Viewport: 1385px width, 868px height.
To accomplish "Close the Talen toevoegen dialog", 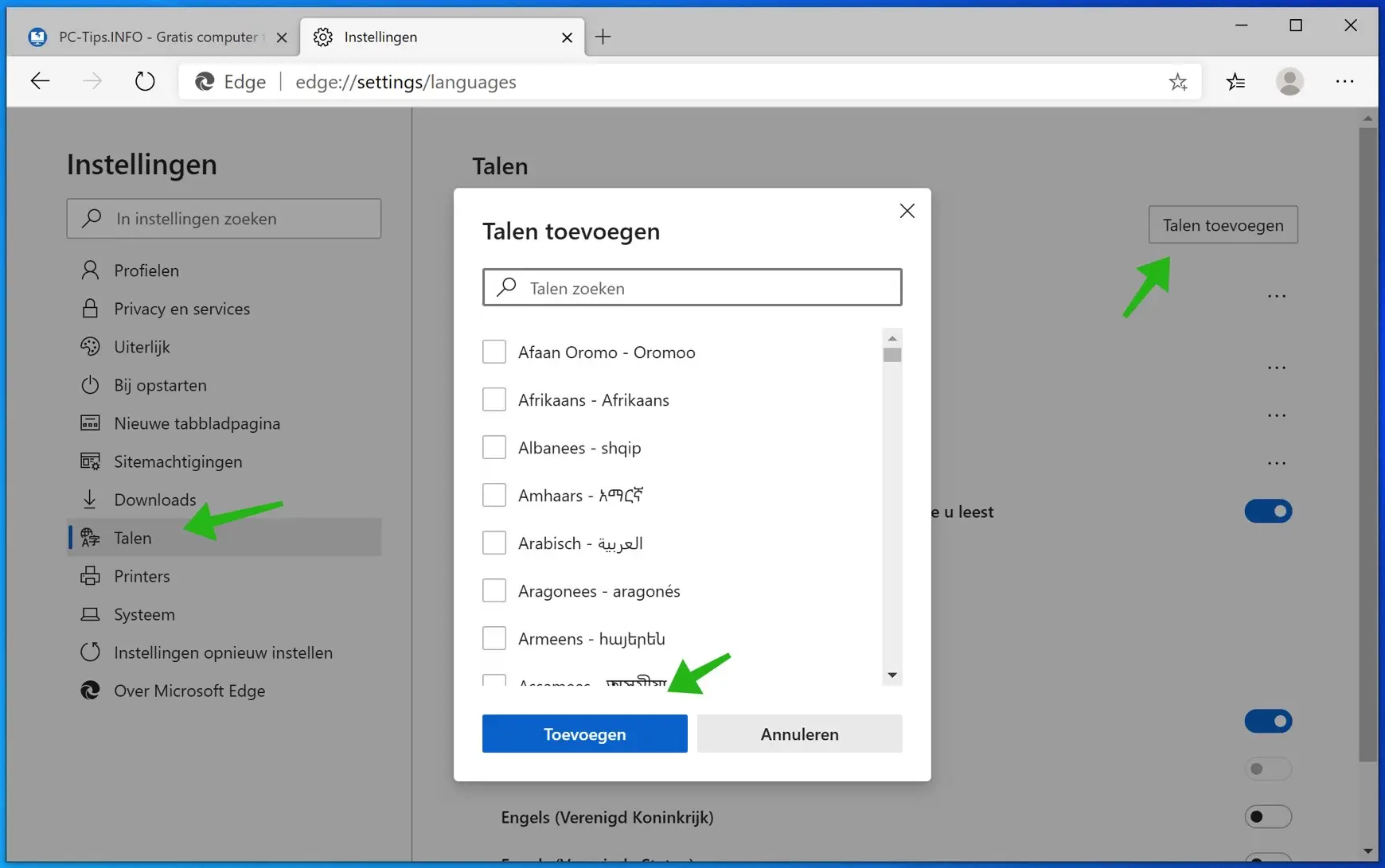I will (907, 211).
